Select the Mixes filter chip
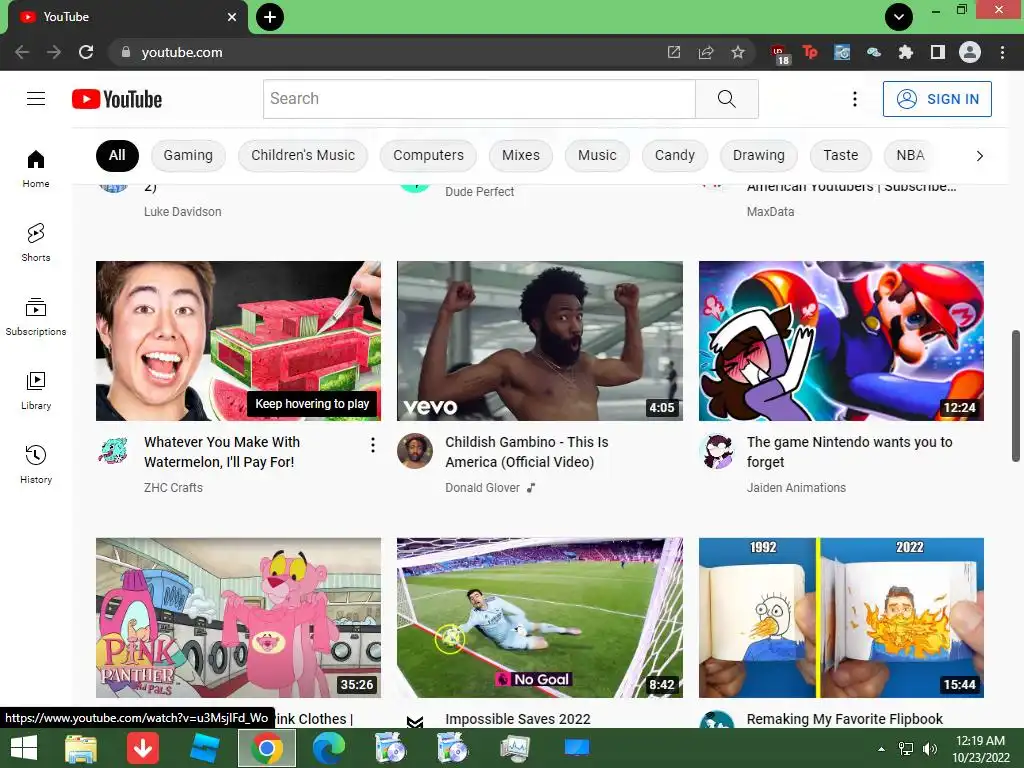This screenshot has width=1024, height=768. (520, 155)
